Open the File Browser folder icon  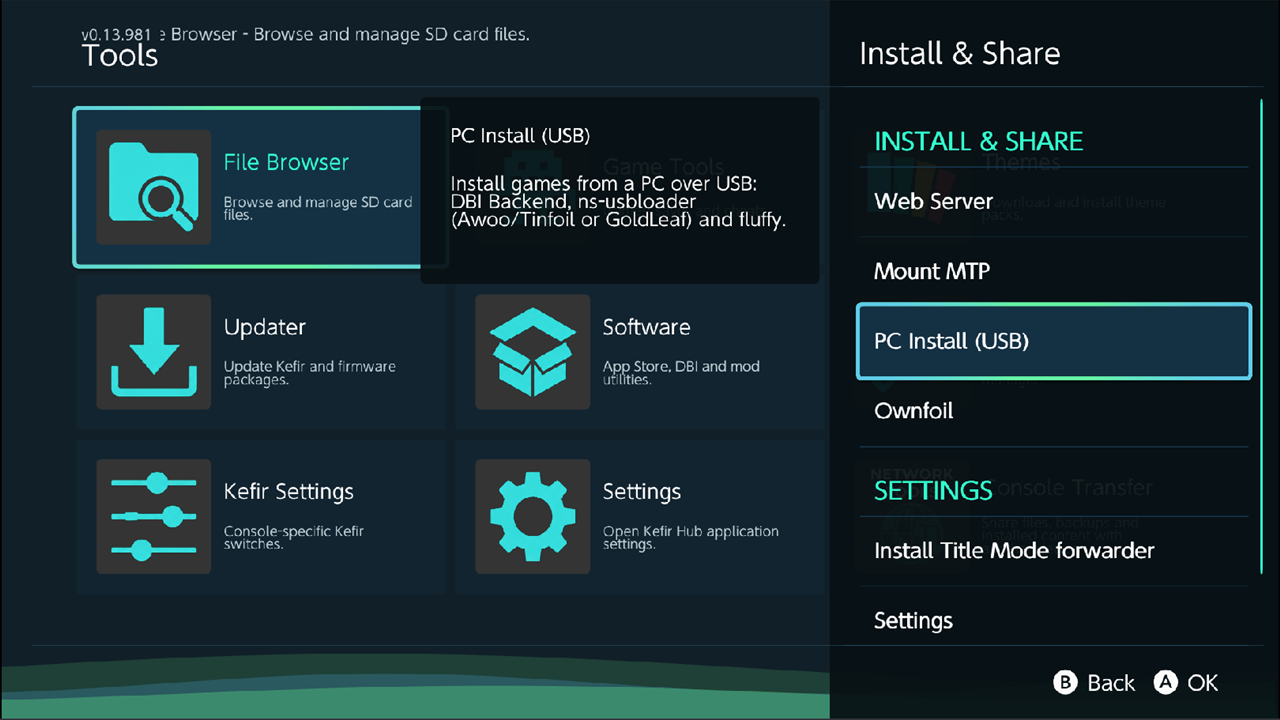(x=153, y=187)
